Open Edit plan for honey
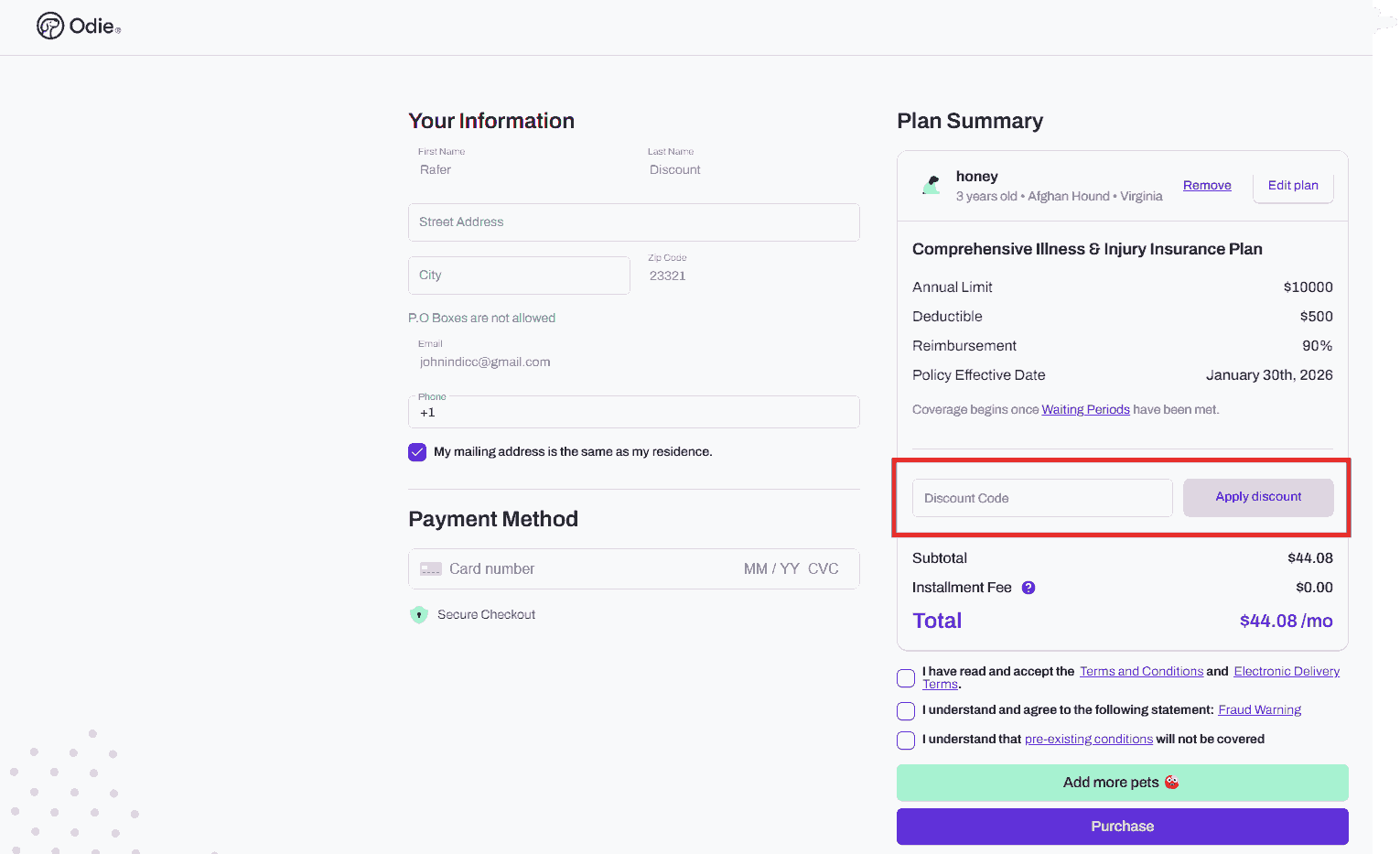Image resolution: width=1400 pixels, height=854 pixels. pos(1292,186)
